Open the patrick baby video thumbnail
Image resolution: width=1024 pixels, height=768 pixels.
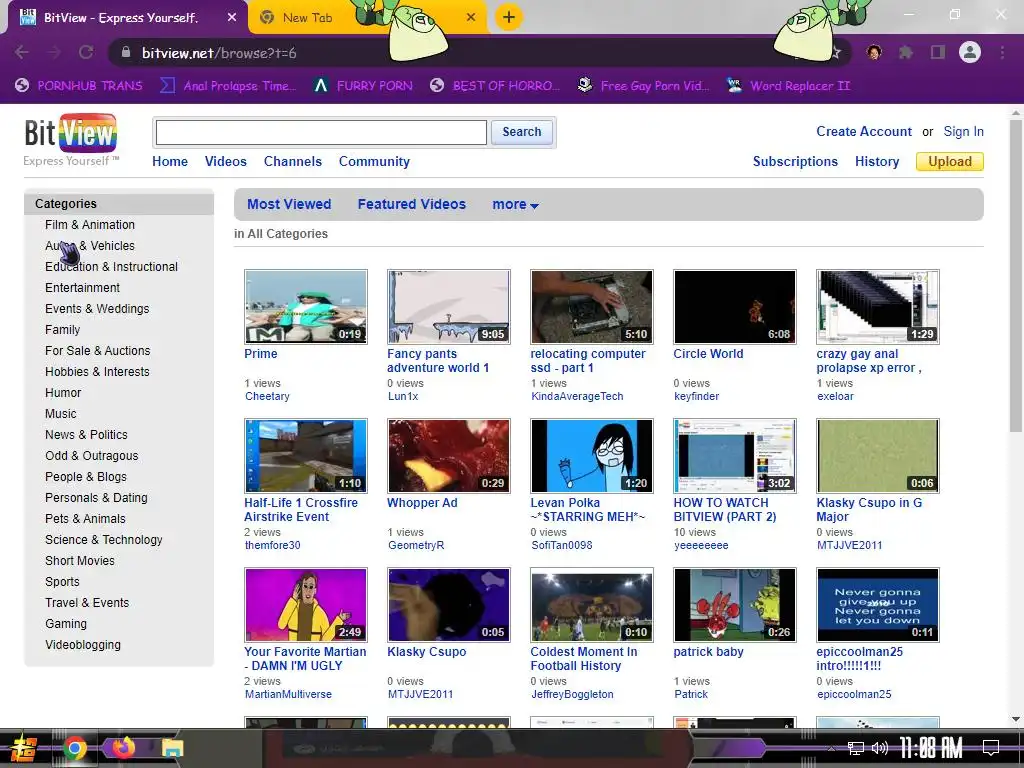click(735, 604)
